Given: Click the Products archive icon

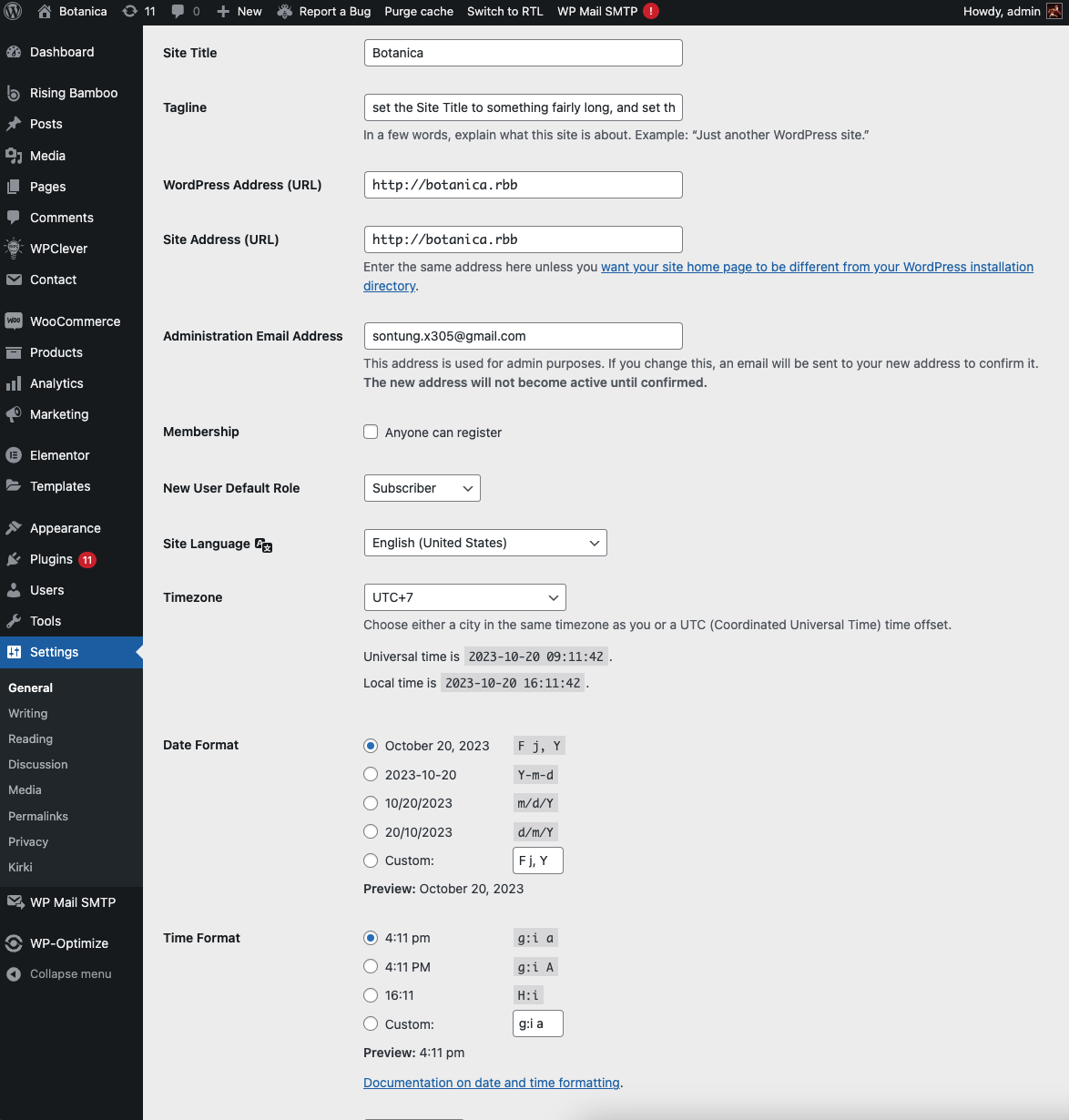Looking at the screenshot, I should [x=14, y=352].
